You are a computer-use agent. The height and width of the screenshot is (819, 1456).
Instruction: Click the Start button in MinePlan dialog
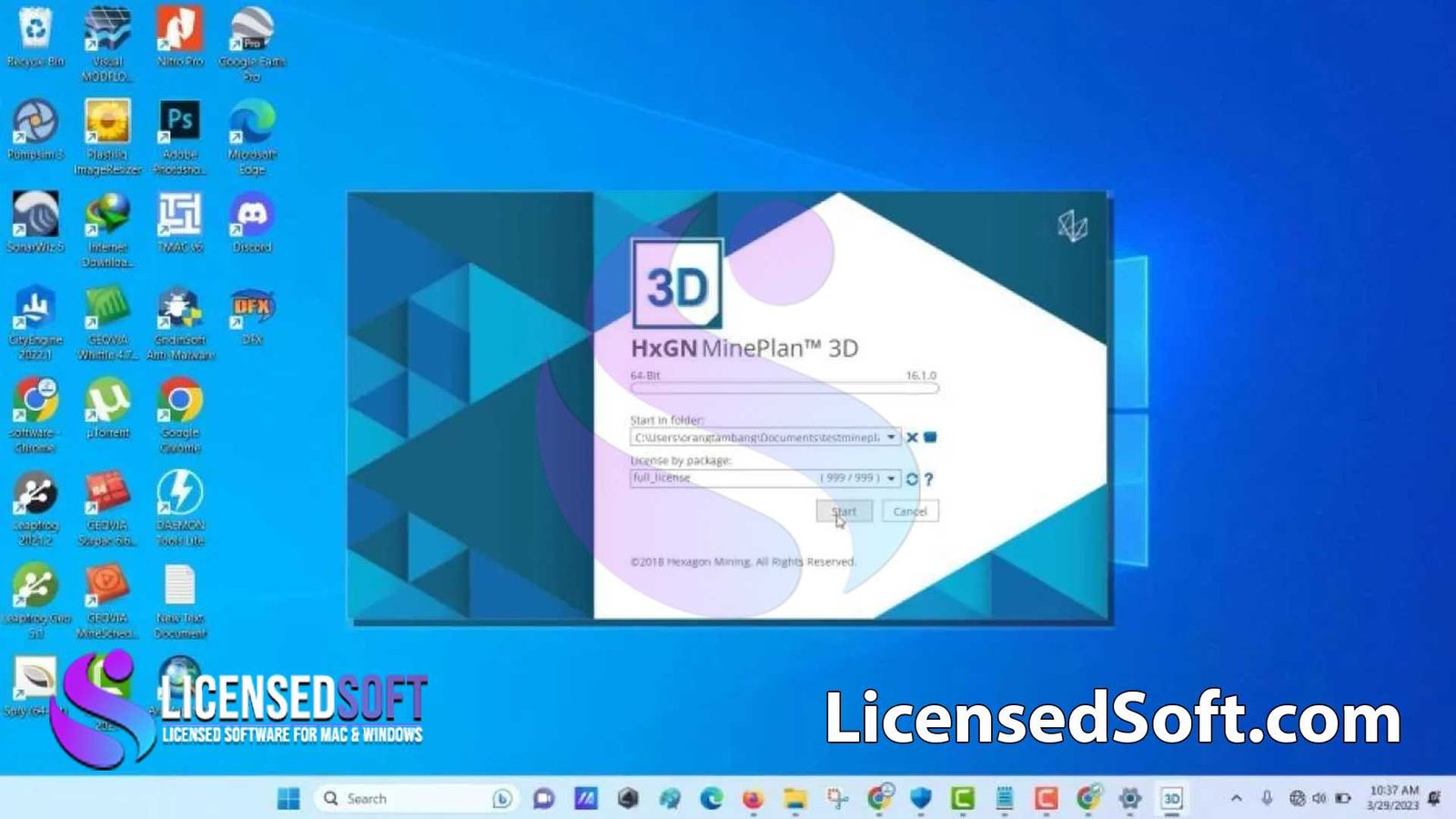click(844, 511)
